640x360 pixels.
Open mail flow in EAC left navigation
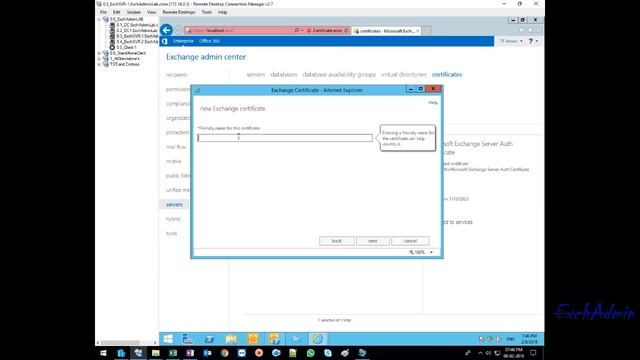(176, 147)
